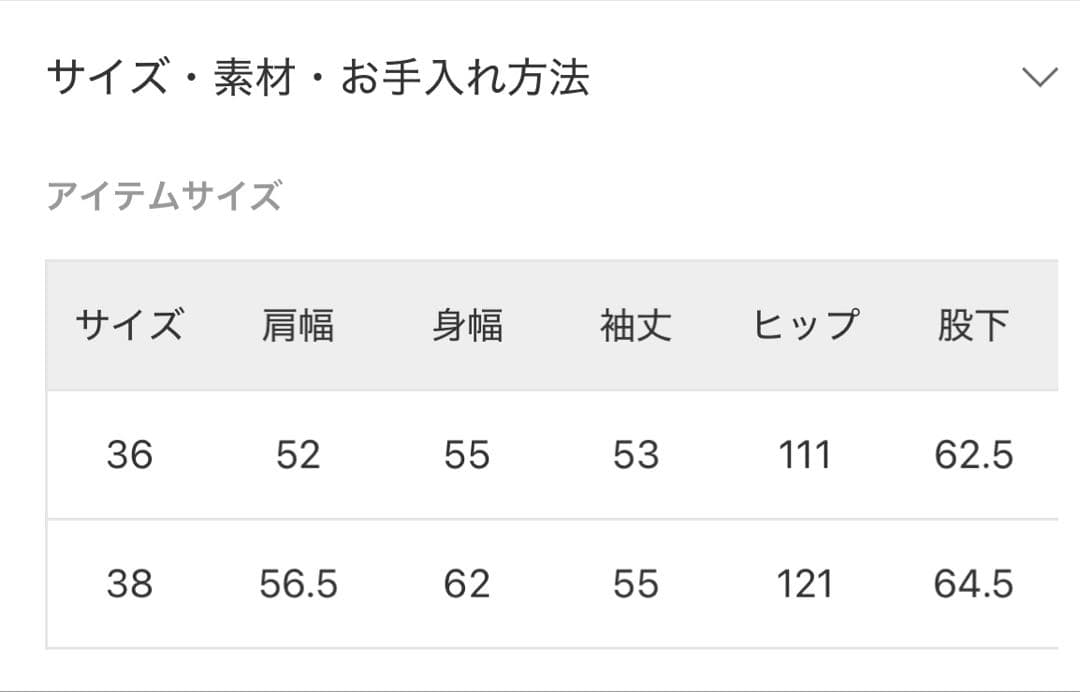Click shoulder width value 52
The image size is (1080, 692).
point(298,455)
